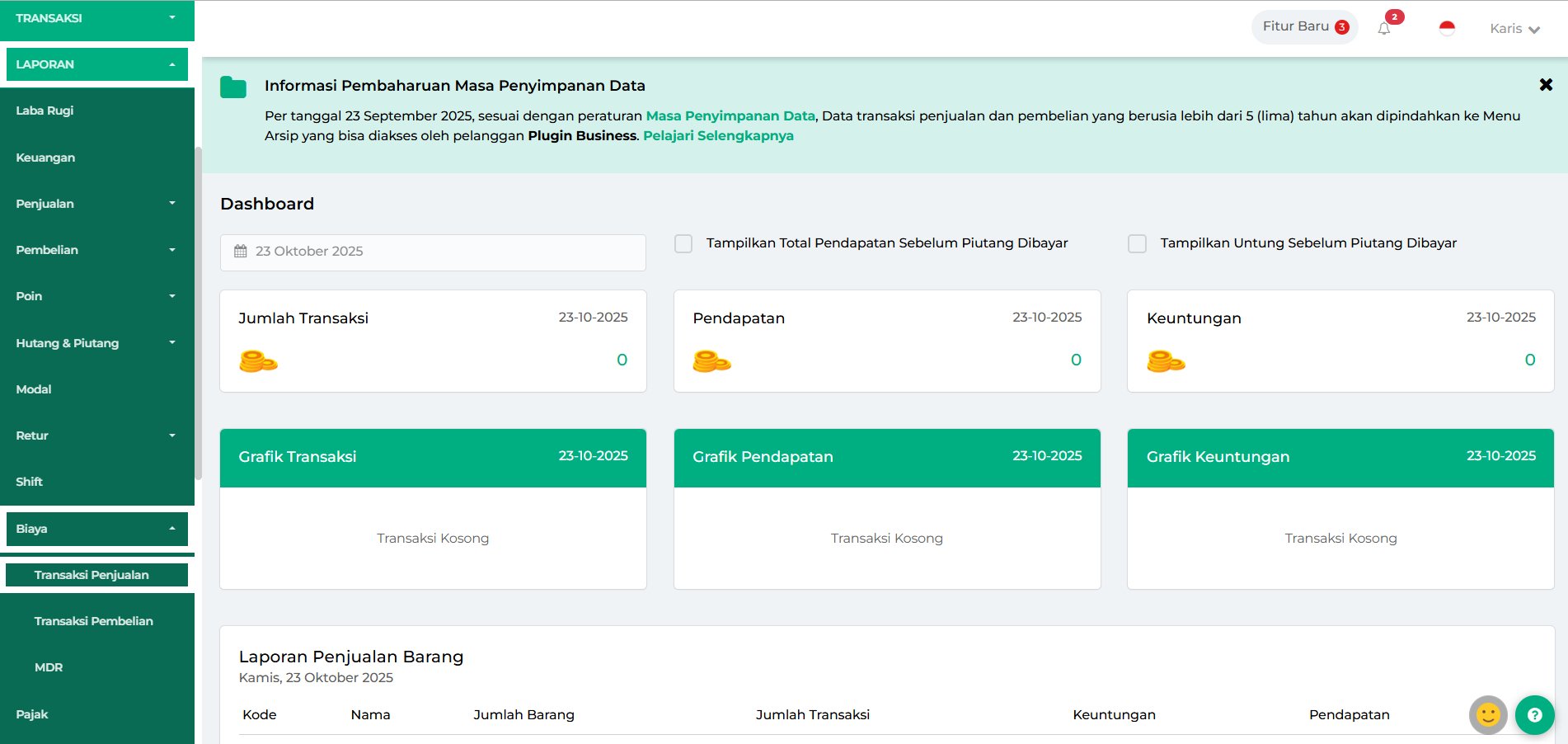Select Transaksi Pembelian in the sidebar

coord(93,621)
